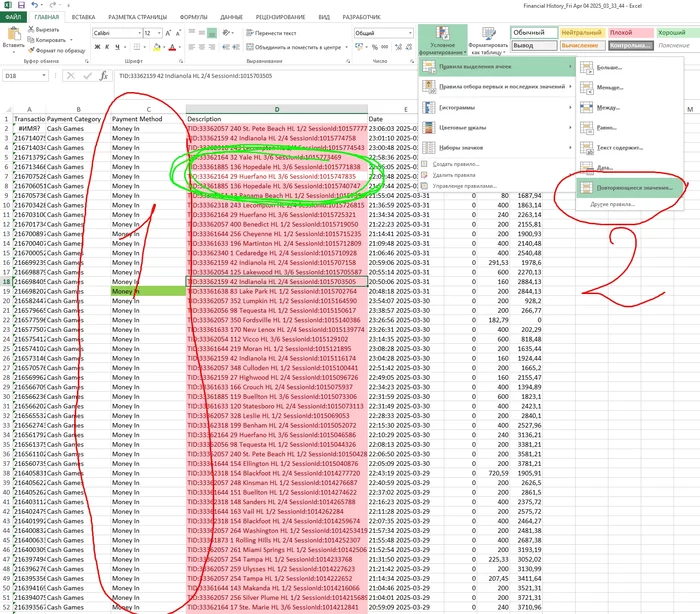Select column D header

(277, 109)
